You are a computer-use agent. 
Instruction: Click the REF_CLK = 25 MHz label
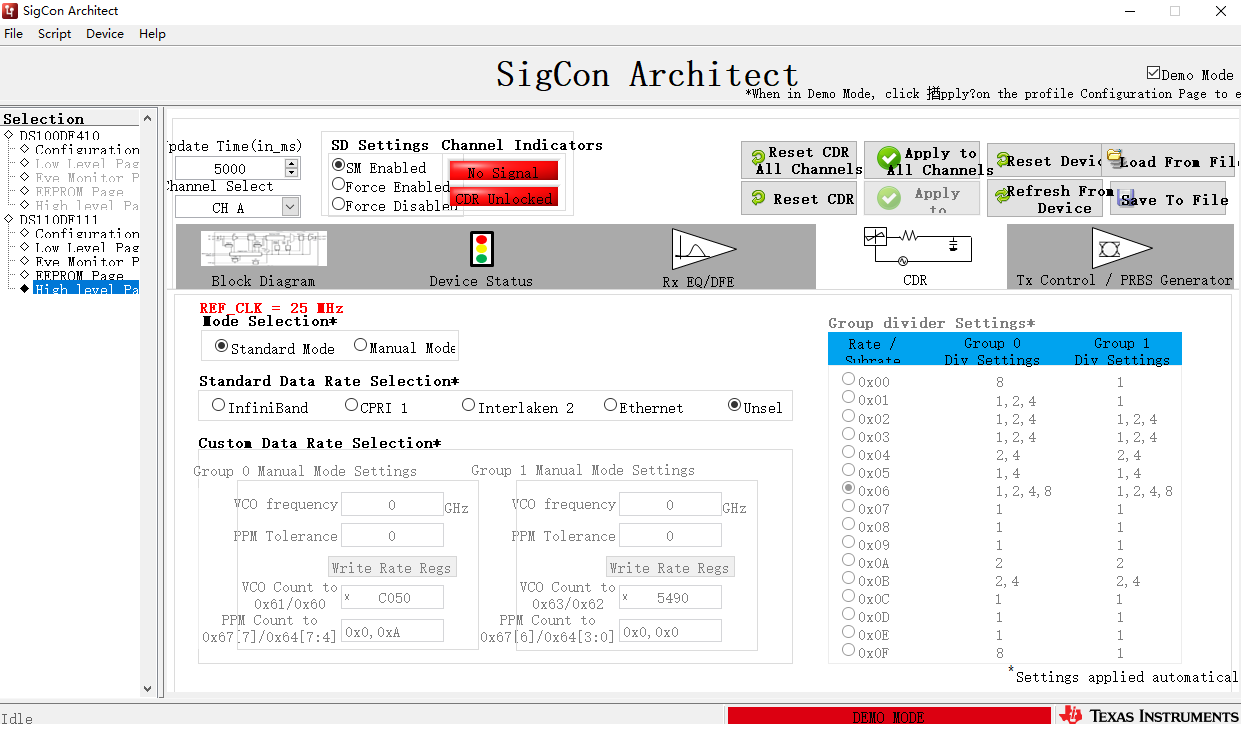(x=271, y=308)
